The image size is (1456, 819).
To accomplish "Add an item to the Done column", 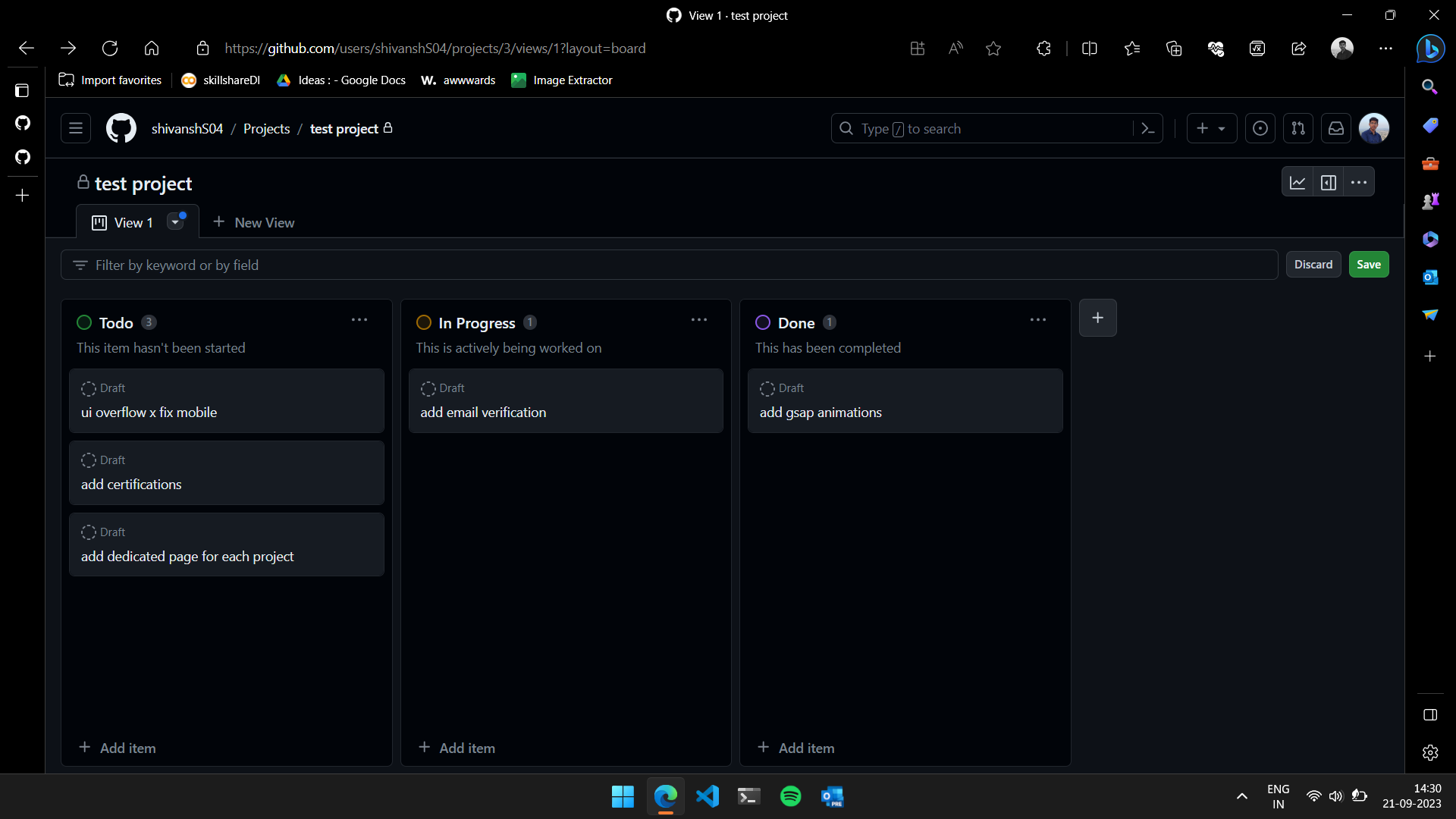I will click(x=795, y=748).
